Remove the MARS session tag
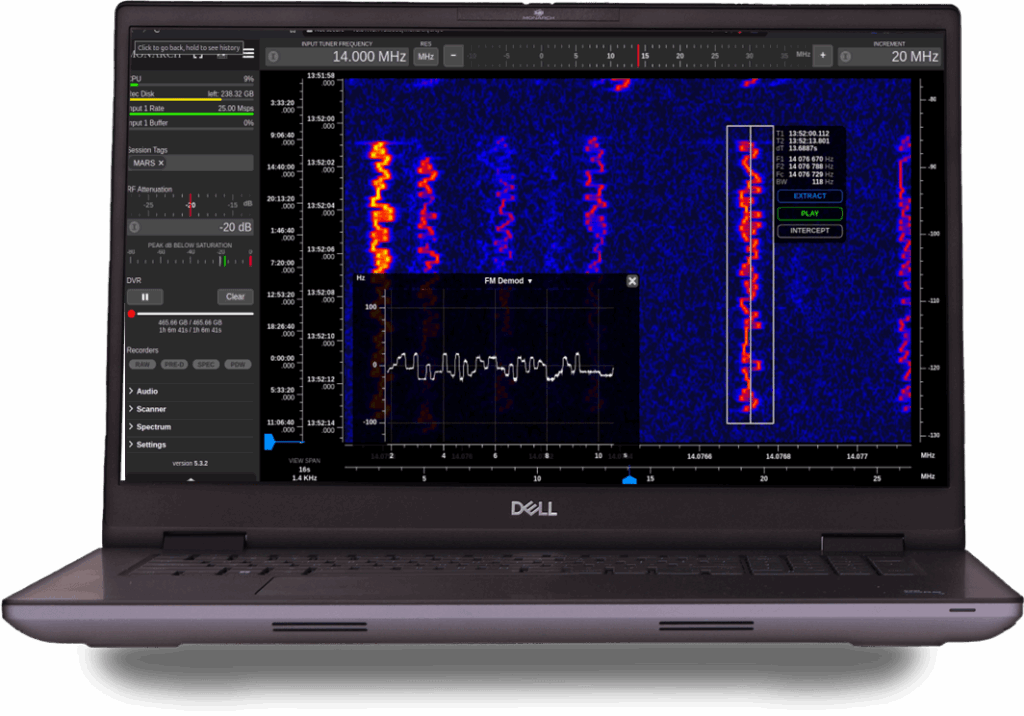 coord(160,163)
